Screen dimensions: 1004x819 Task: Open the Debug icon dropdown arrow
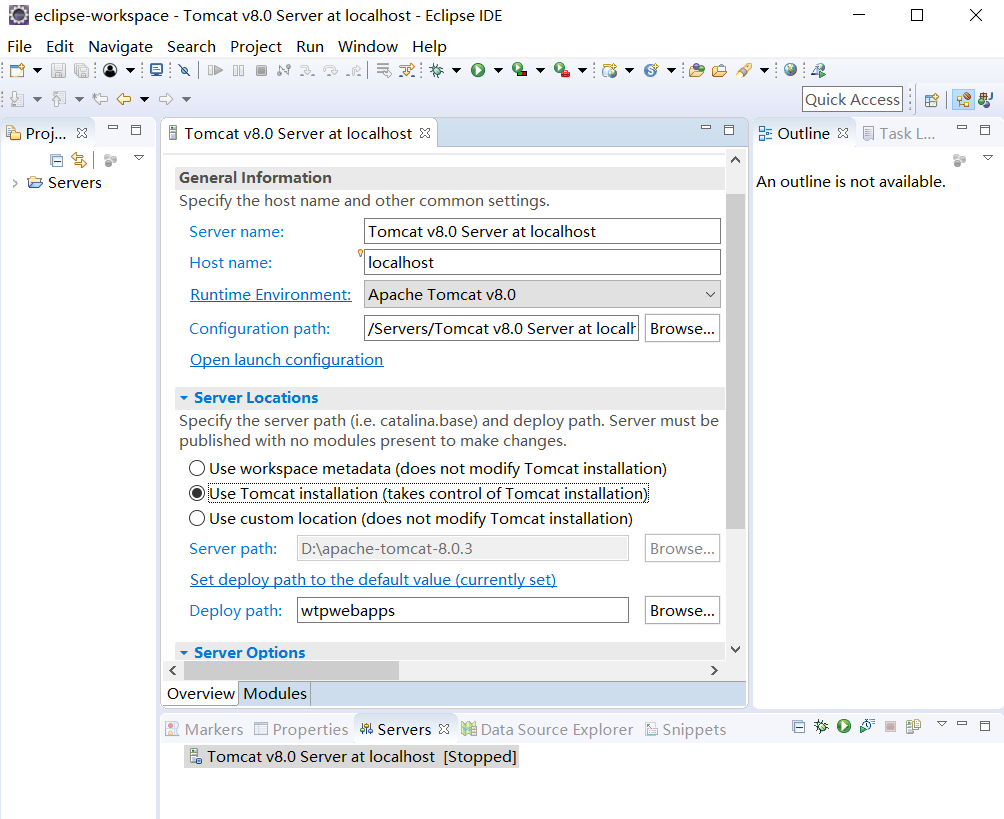[x=457, y=70]
